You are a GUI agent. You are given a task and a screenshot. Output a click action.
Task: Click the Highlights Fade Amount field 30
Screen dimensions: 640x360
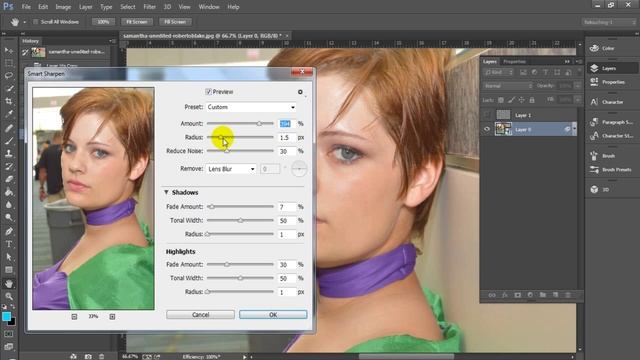(287, 265)
